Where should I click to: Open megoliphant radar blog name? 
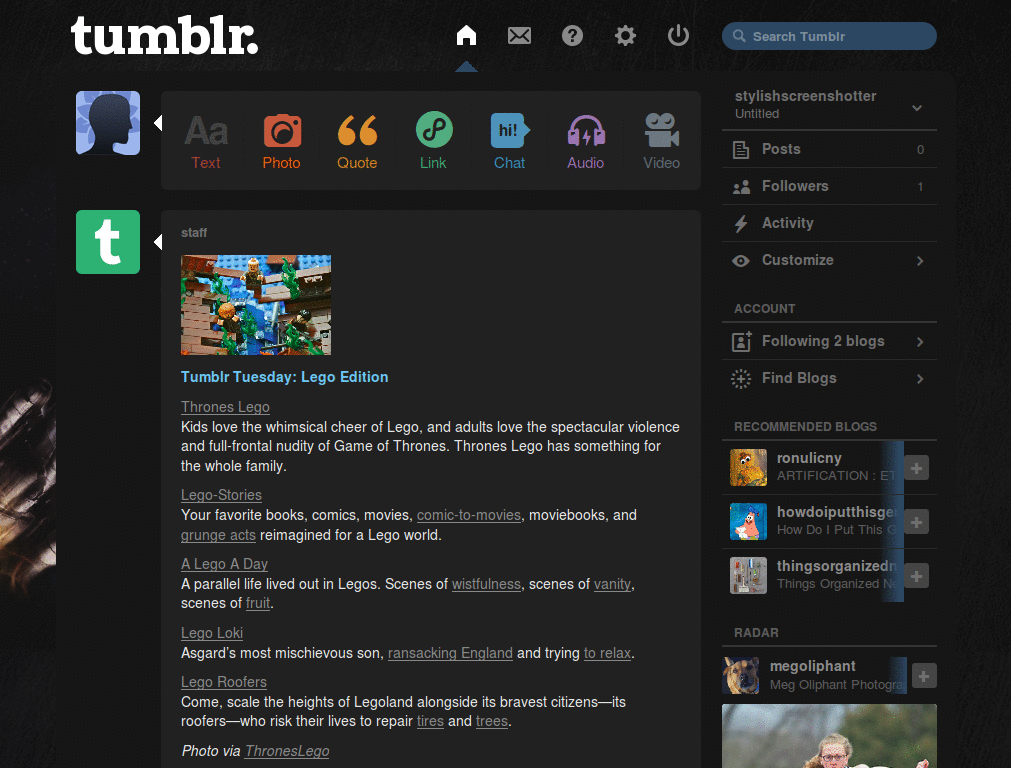click(x=812, y=666)
